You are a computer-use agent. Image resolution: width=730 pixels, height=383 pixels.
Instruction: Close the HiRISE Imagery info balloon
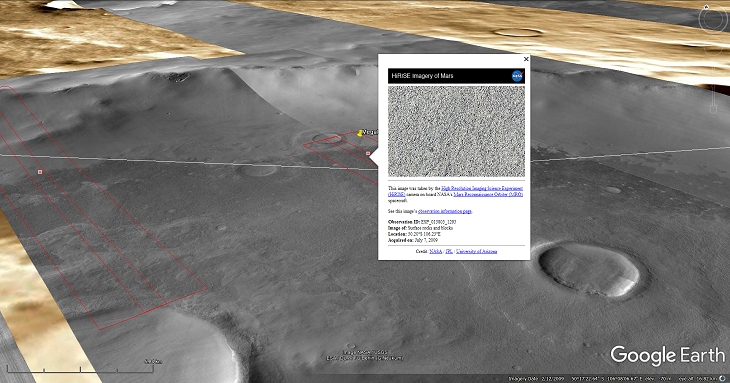(x=526, y=59)
